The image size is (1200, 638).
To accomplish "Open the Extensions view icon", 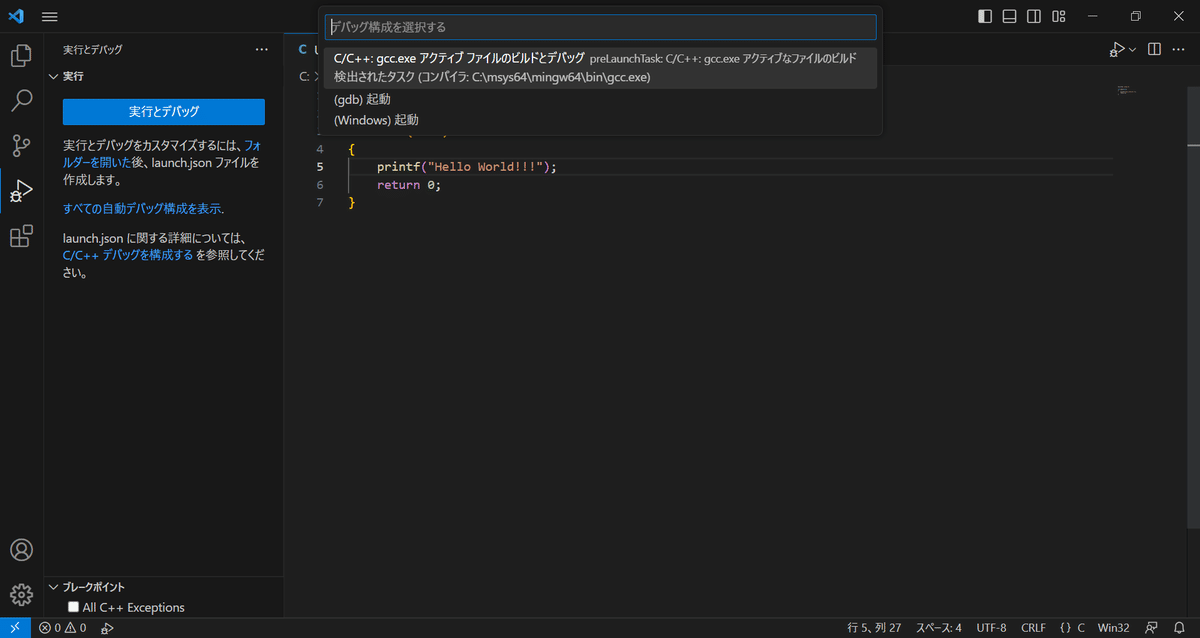I will click(21, 236).
